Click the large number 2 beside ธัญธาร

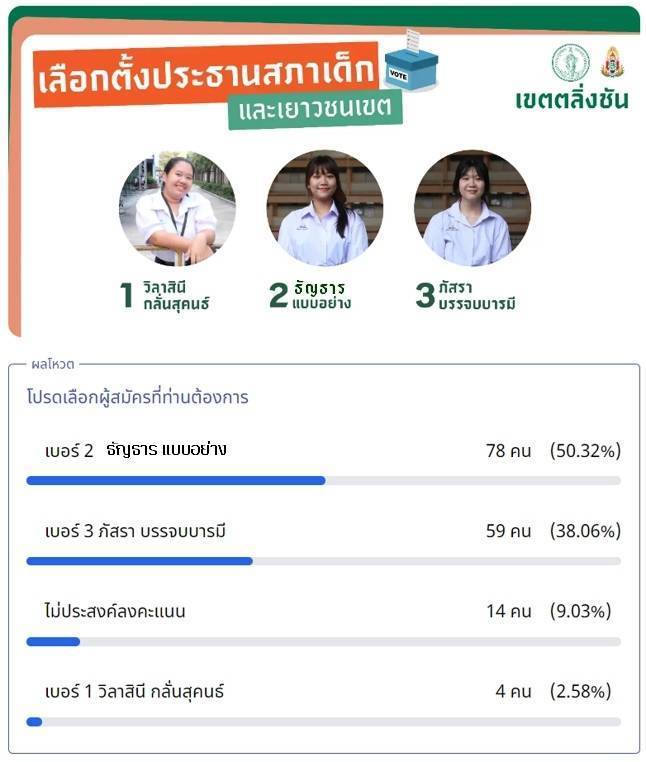click(279, 295)
